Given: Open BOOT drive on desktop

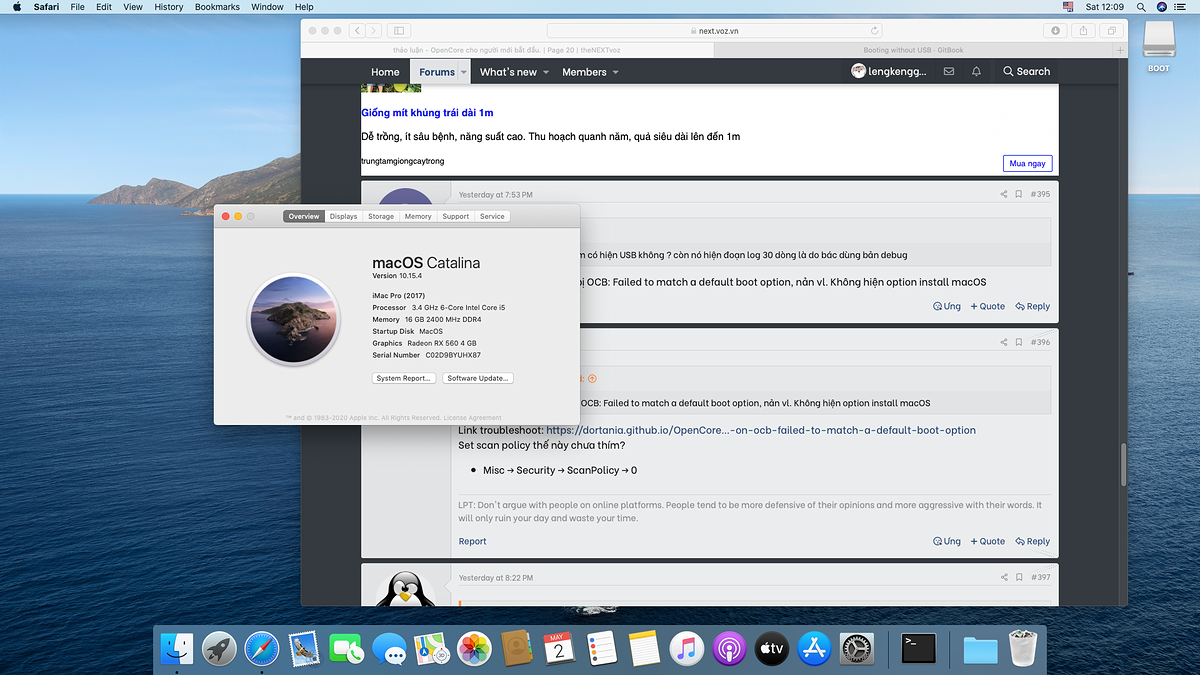Looking at the screenshot, I should (1158, 46).
